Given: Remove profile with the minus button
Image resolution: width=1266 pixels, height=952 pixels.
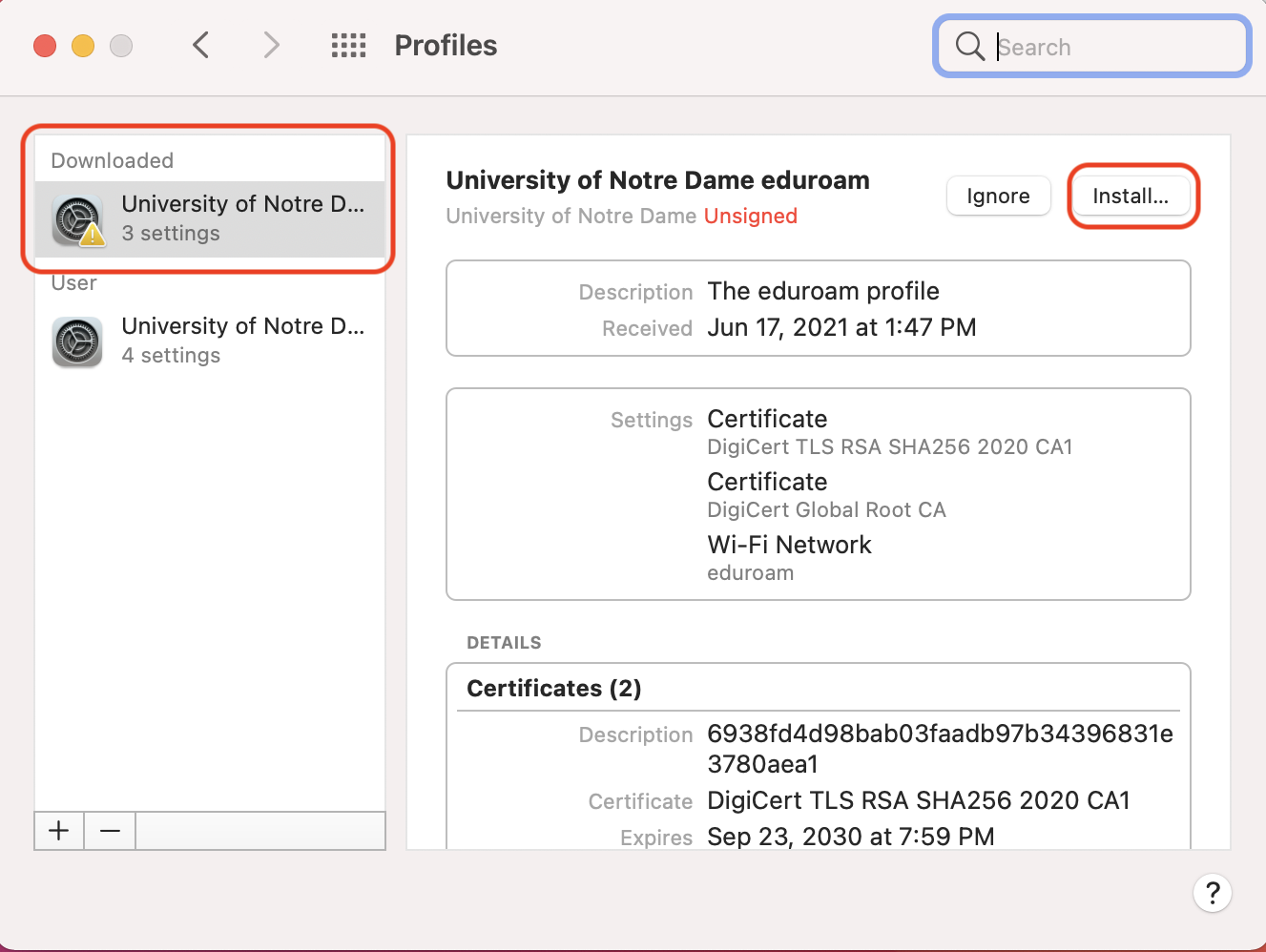Looking at the screenshot, I should 110,831.
